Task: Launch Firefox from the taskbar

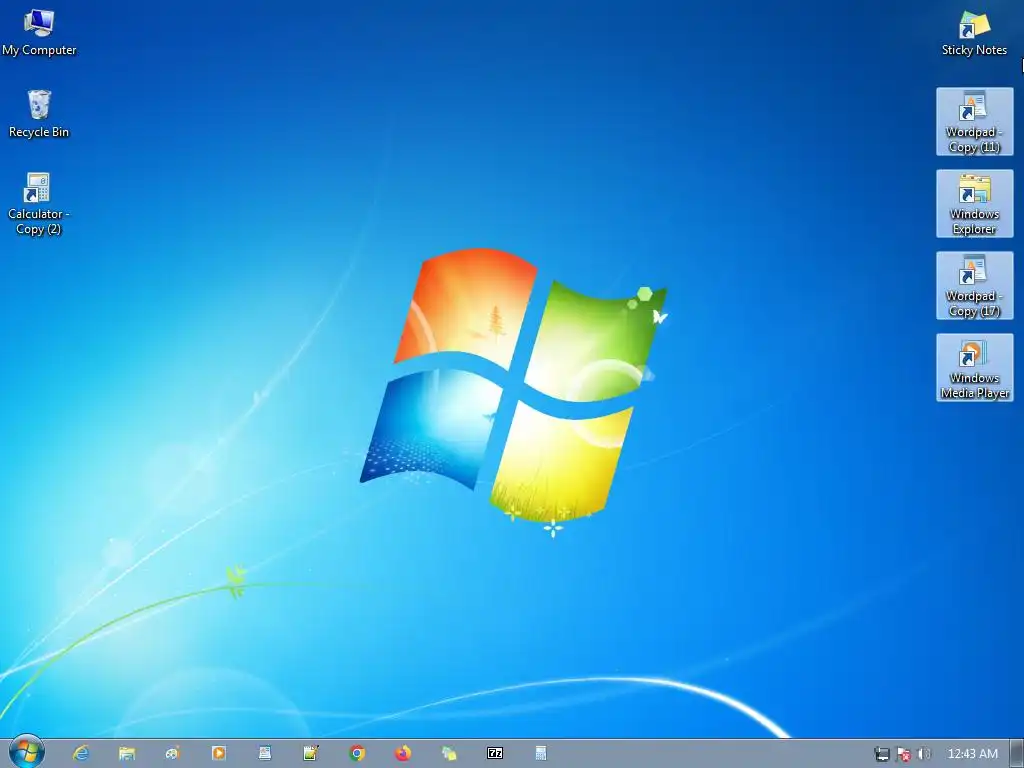Action: click(403, 753)
